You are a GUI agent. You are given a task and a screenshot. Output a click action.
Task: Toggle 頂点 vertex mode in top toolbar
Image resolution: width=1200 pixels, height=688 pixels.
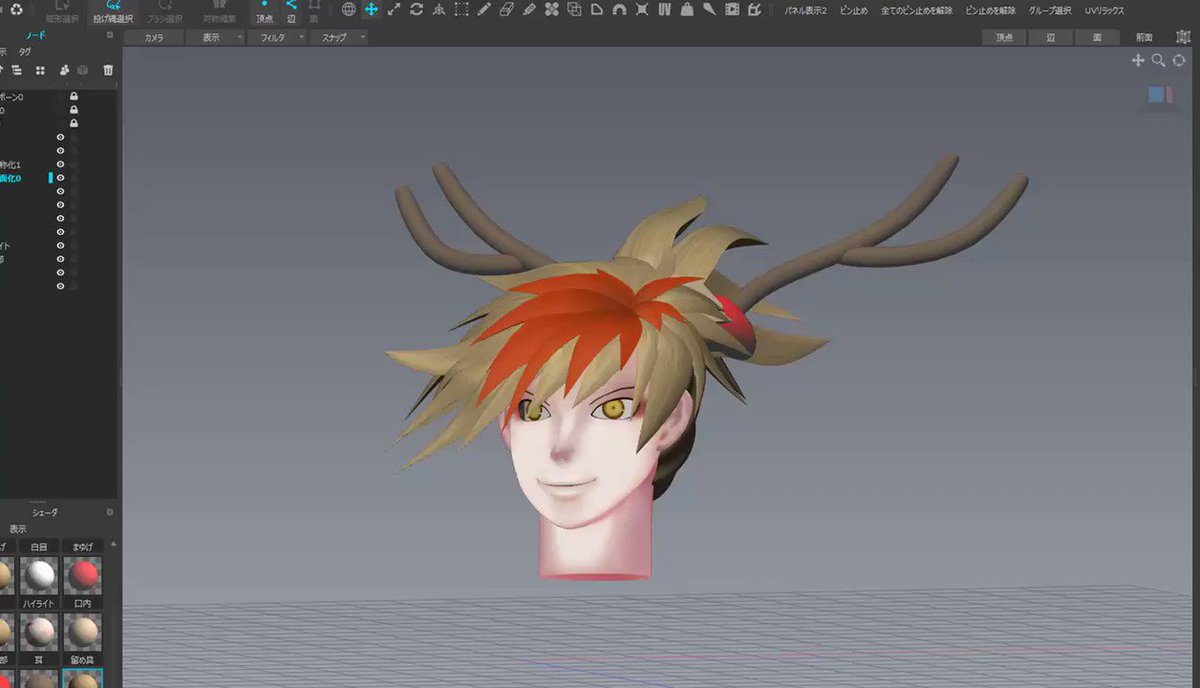coord(264,12)
